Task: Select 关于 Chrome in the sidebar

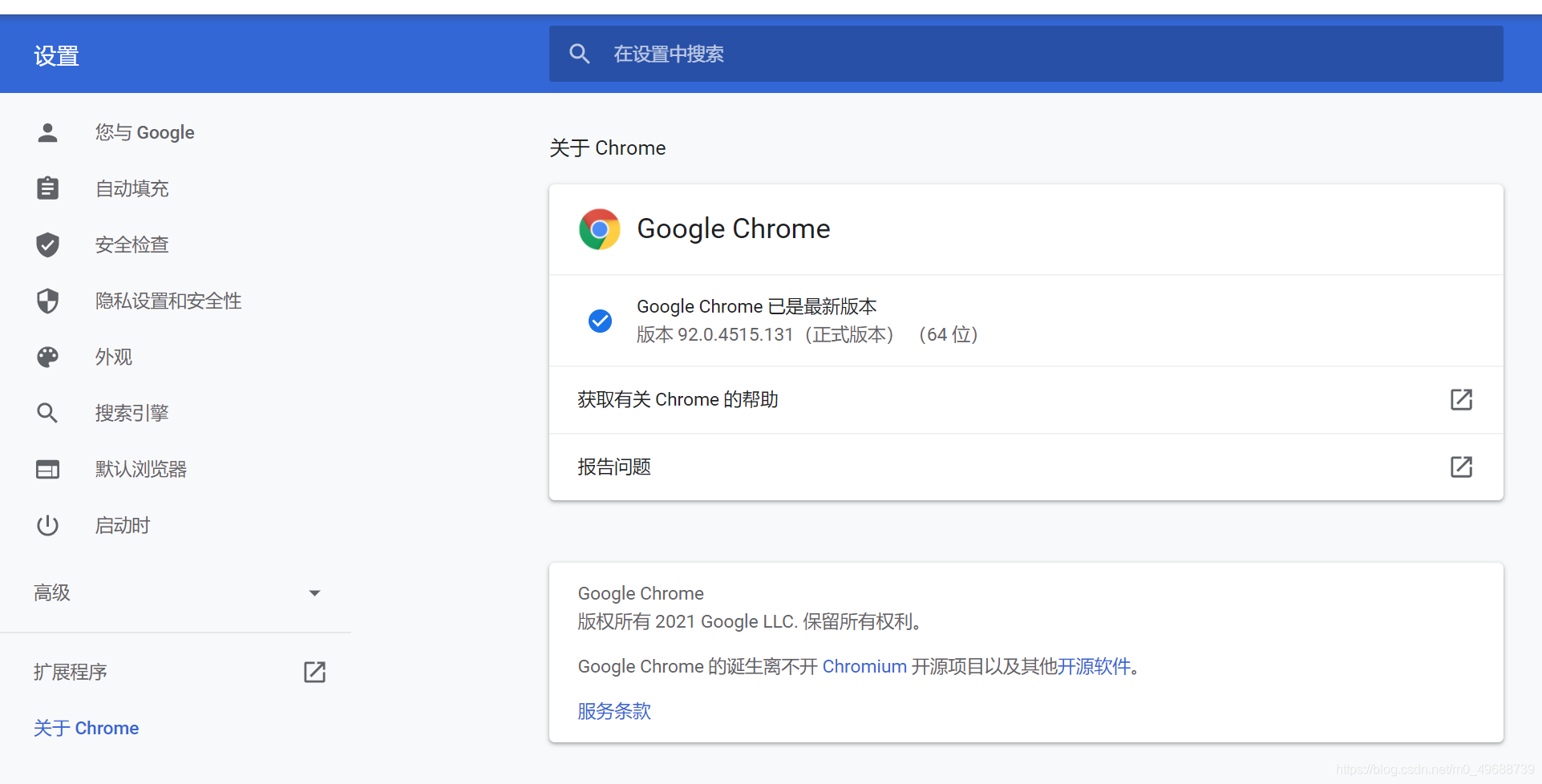Action: [86, 728]
